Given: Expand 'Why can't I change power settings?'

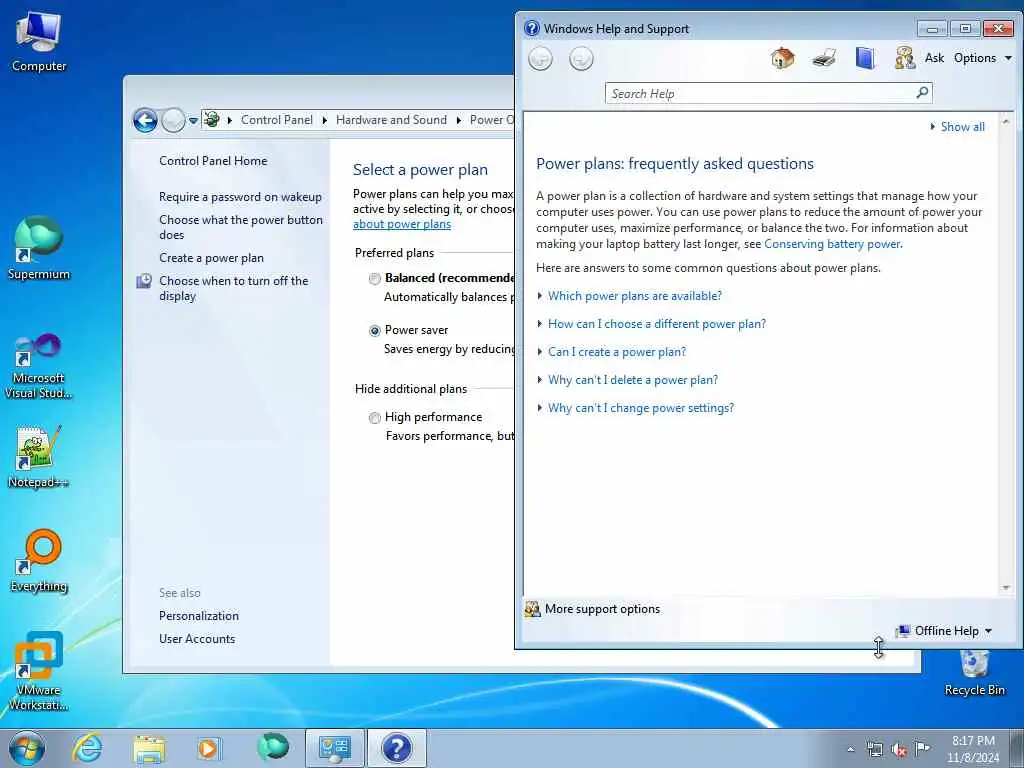Looking at the screenshot, I should pos(641,408).
